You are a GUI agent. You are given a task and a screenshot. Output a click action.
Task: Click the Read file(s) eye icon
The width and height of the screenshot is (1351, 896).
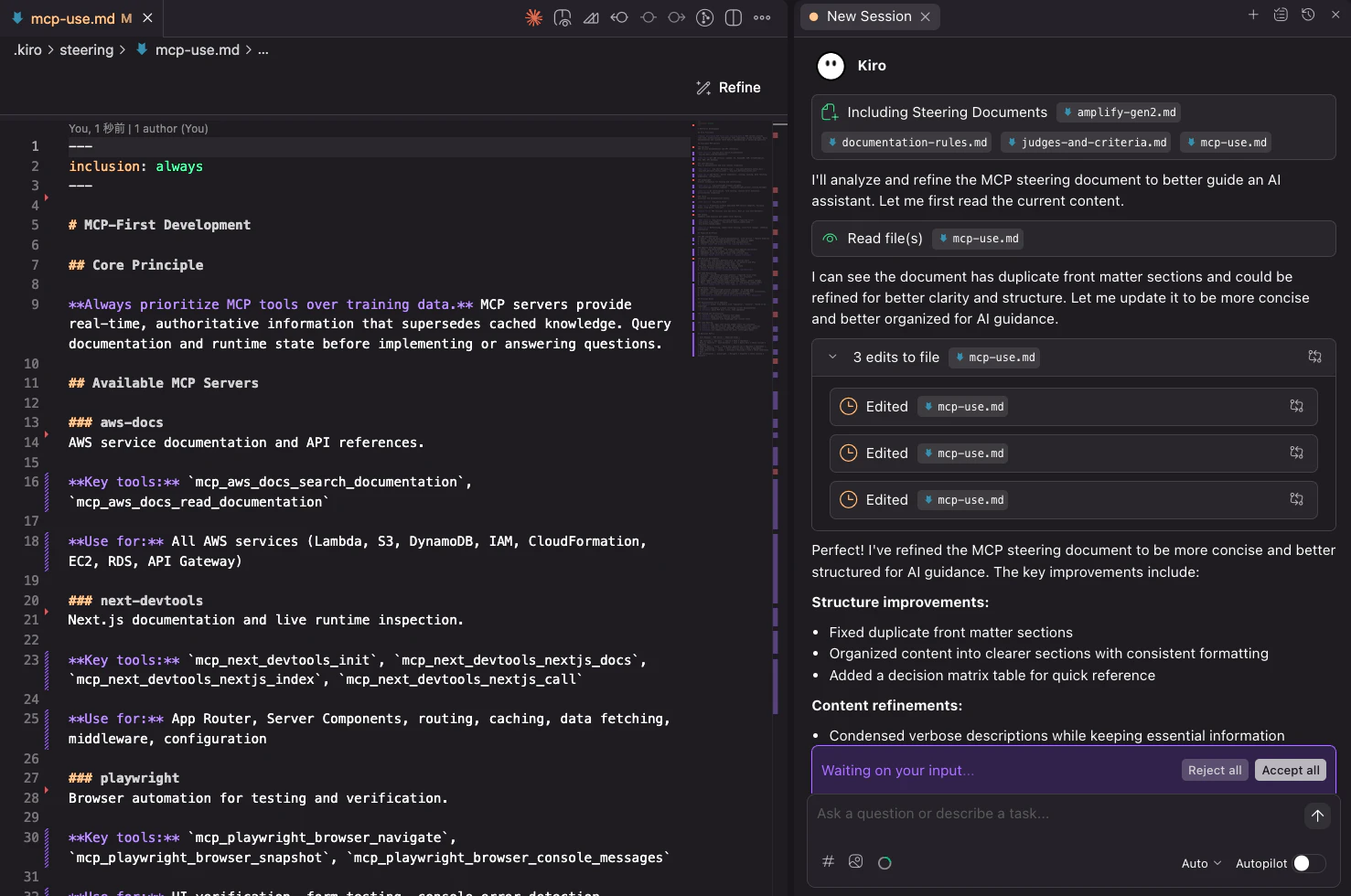pyautogui.click(x=831, y=239)
